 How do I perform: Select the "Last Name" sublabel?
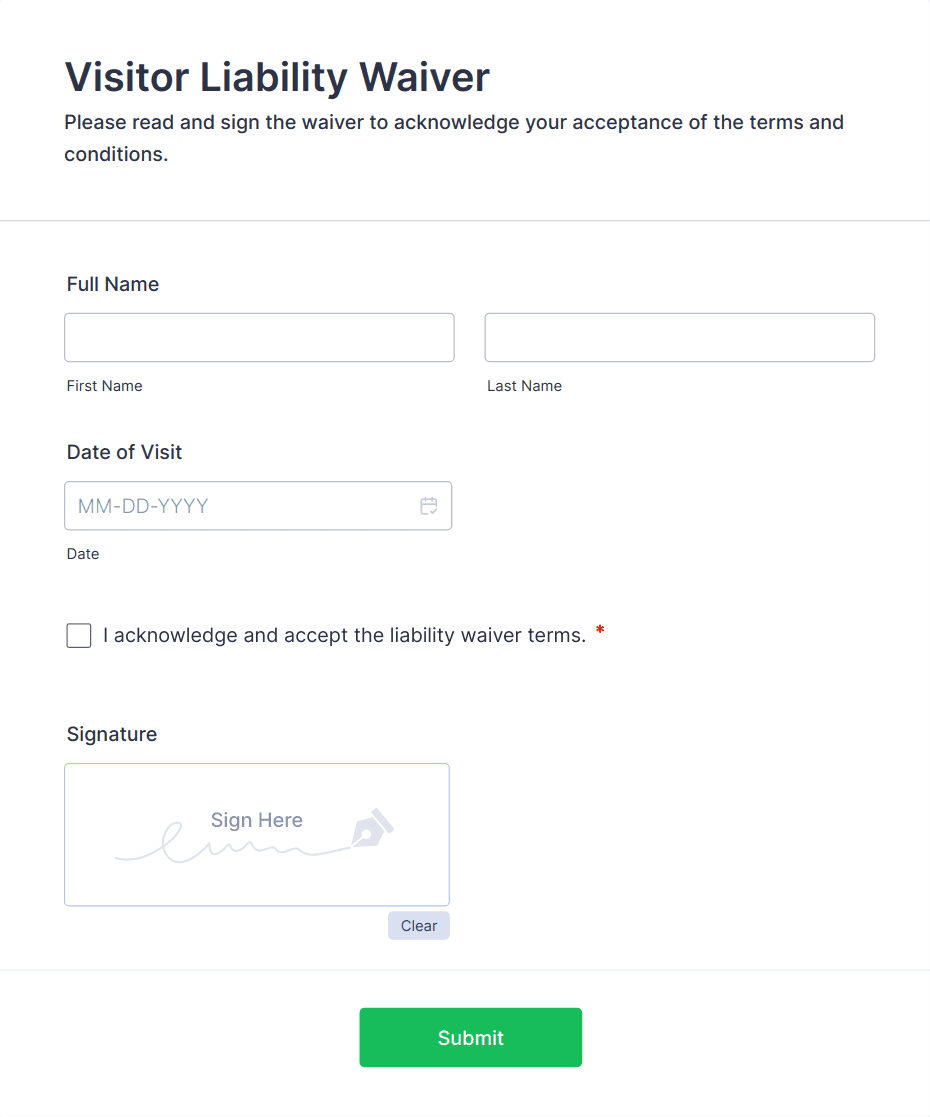point(524,386)
